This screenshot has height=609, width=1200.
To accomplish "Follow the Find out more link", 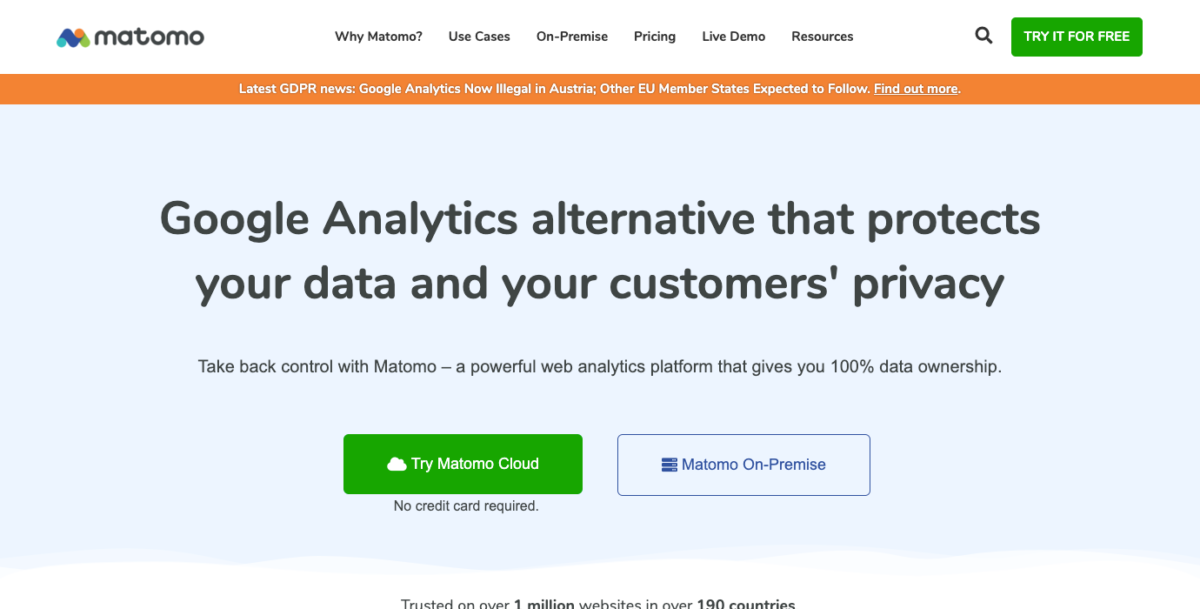I will tap(915, 89).
